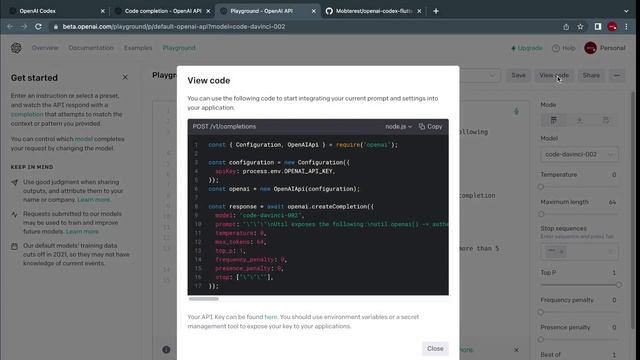Click the Presence penalty slider
Viewport: 640px width, 360px height.
point(580,339)
